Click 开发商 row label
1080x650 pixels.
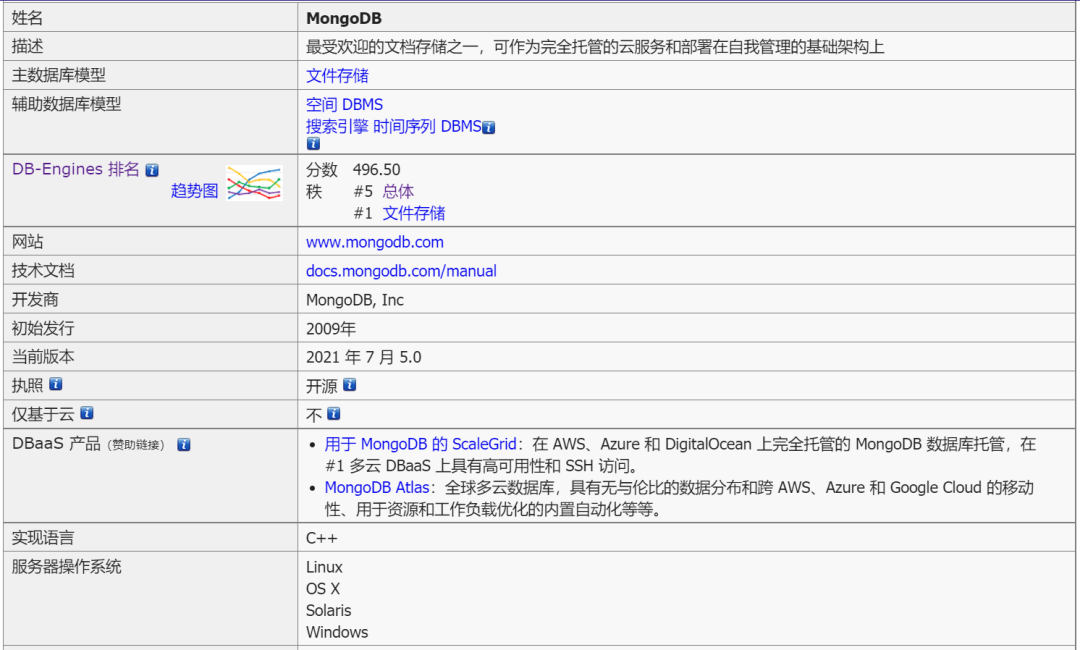click(x=35, y=300)
